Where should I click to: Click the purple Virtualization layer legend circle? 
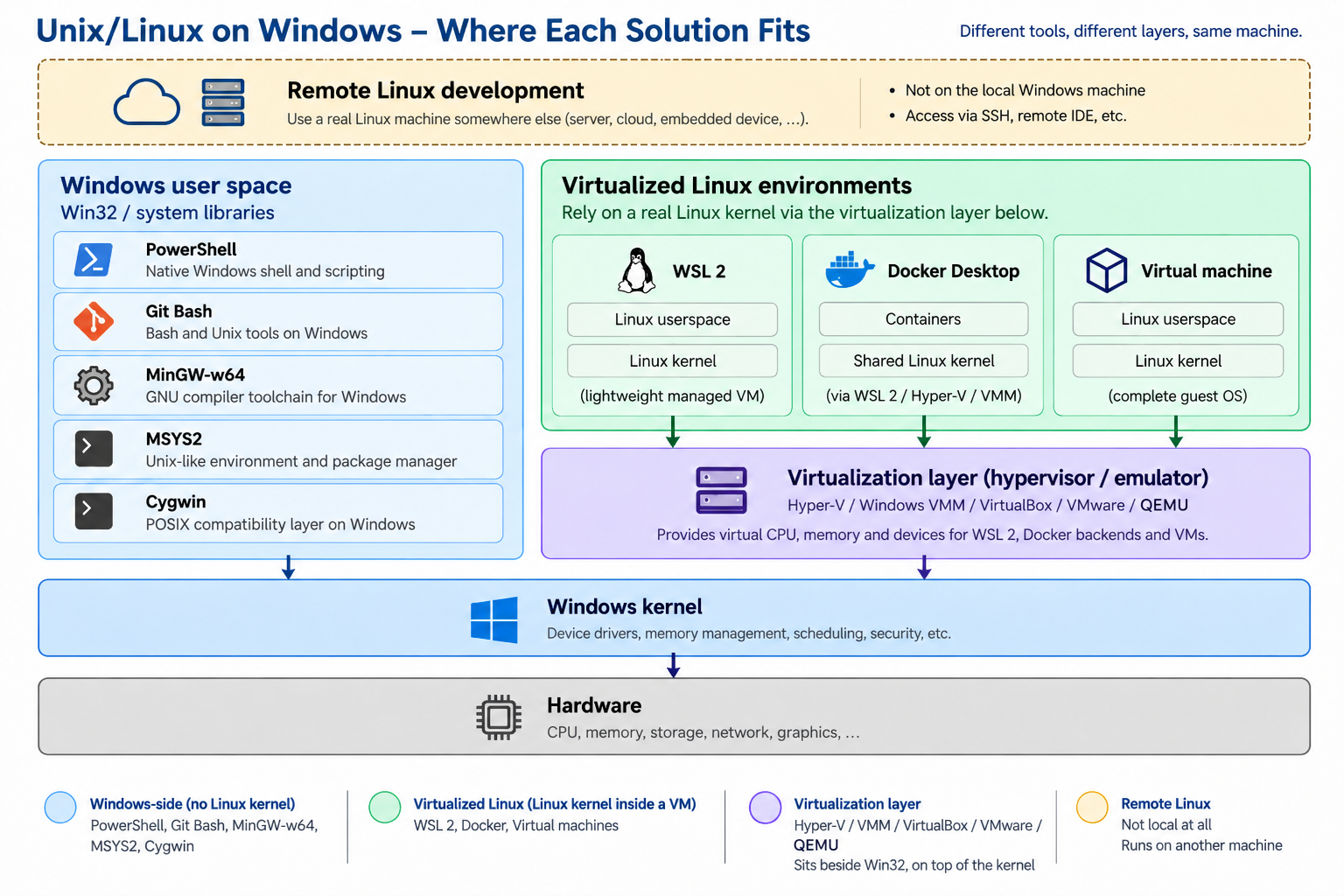pos(766,807)
